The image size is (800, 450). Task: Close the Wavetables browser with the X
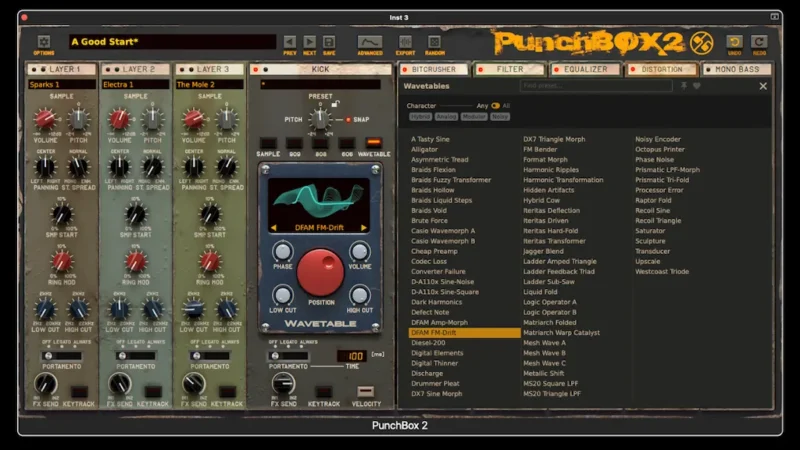pyautogui.click(x=763, y=86)
